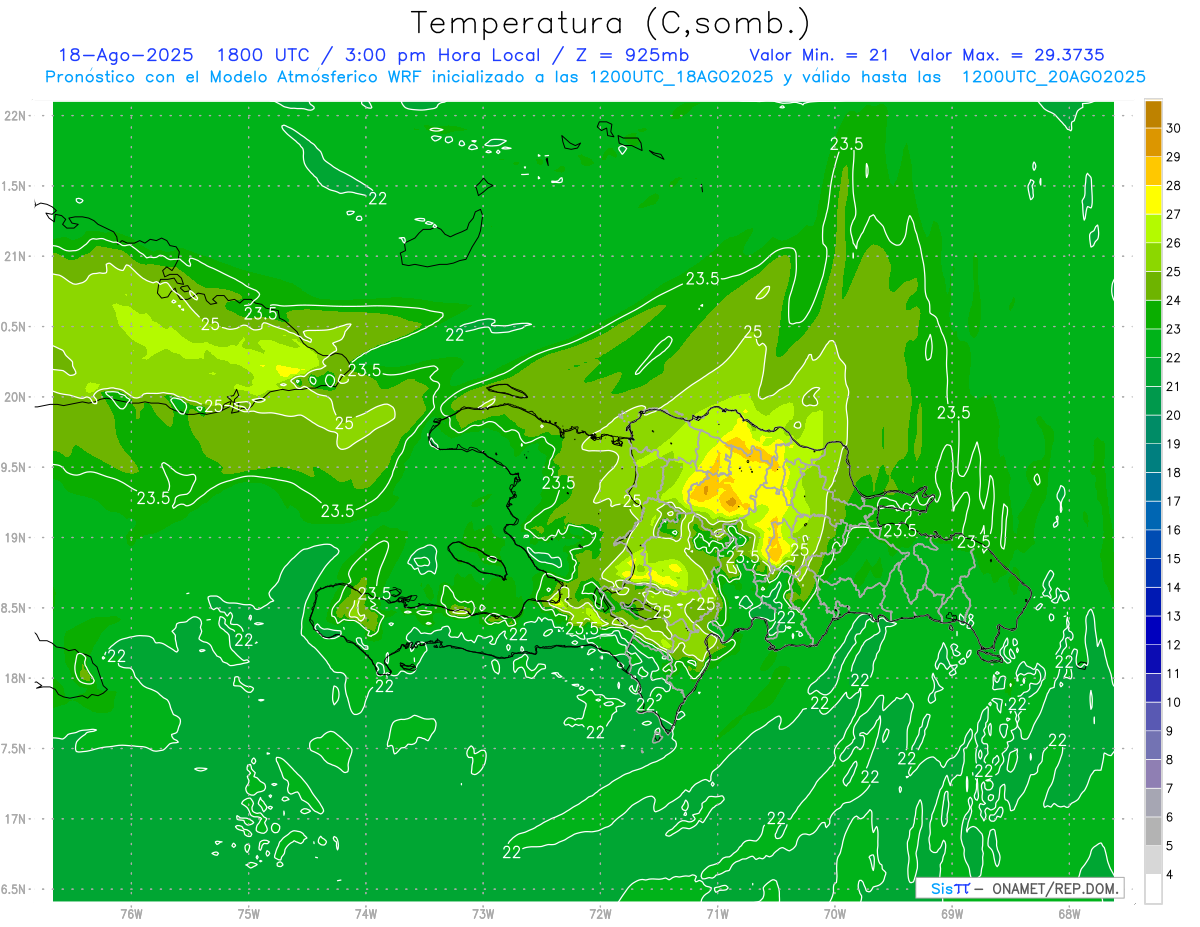Click the "18N" latitude axis label
The height and width of the screenshot is (927, 1200).
tap(16, 678)
